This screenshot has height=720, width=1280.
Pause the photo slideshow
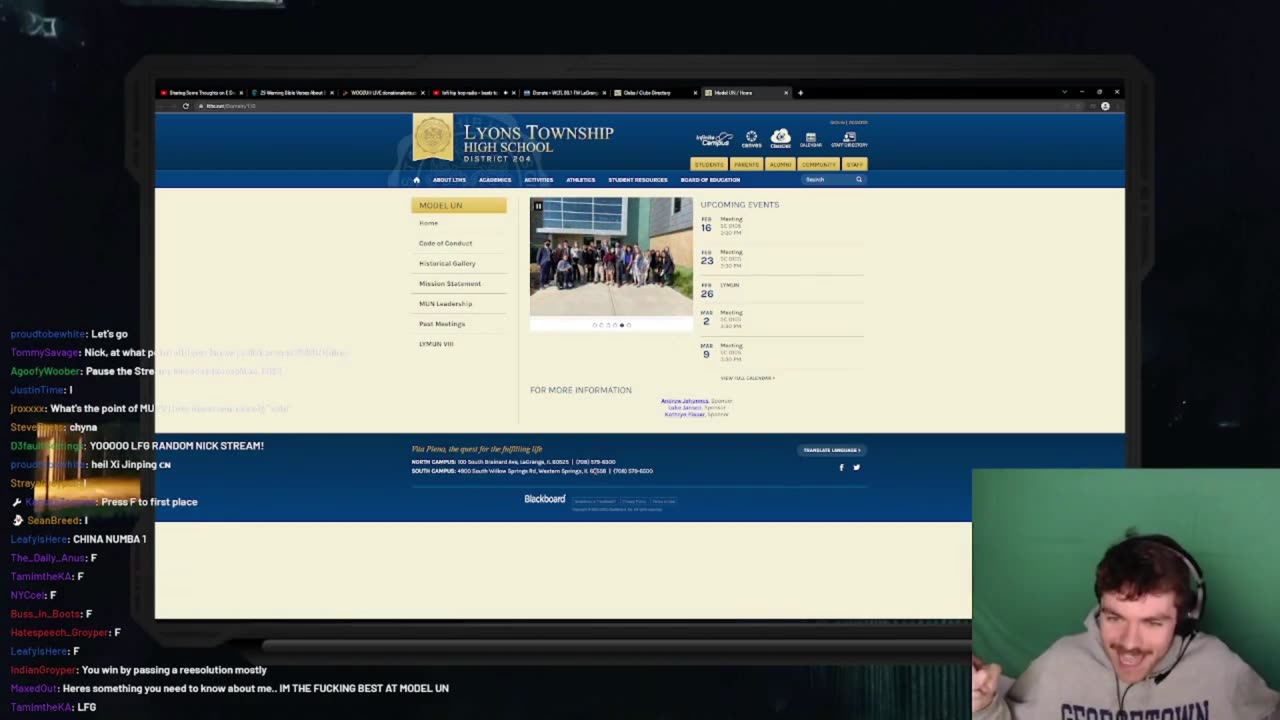pyautogui.click(x=538, y=206)
